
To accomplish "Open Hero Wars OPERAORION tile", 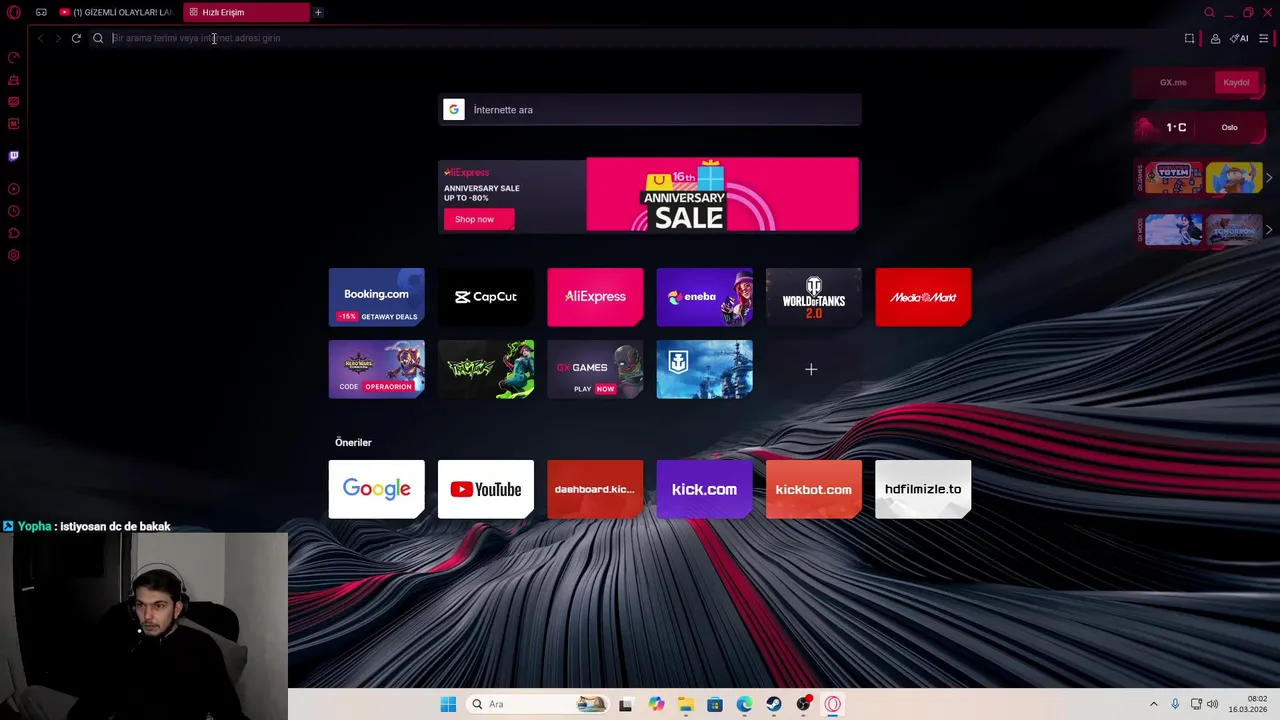I will click(x=376, y=369).
